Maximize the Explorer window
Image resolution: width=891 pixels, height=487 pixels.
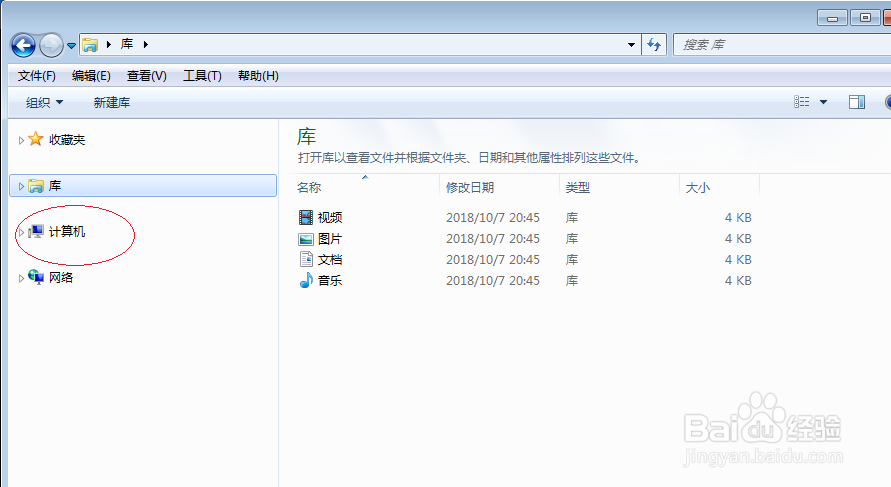pos(865,18)
